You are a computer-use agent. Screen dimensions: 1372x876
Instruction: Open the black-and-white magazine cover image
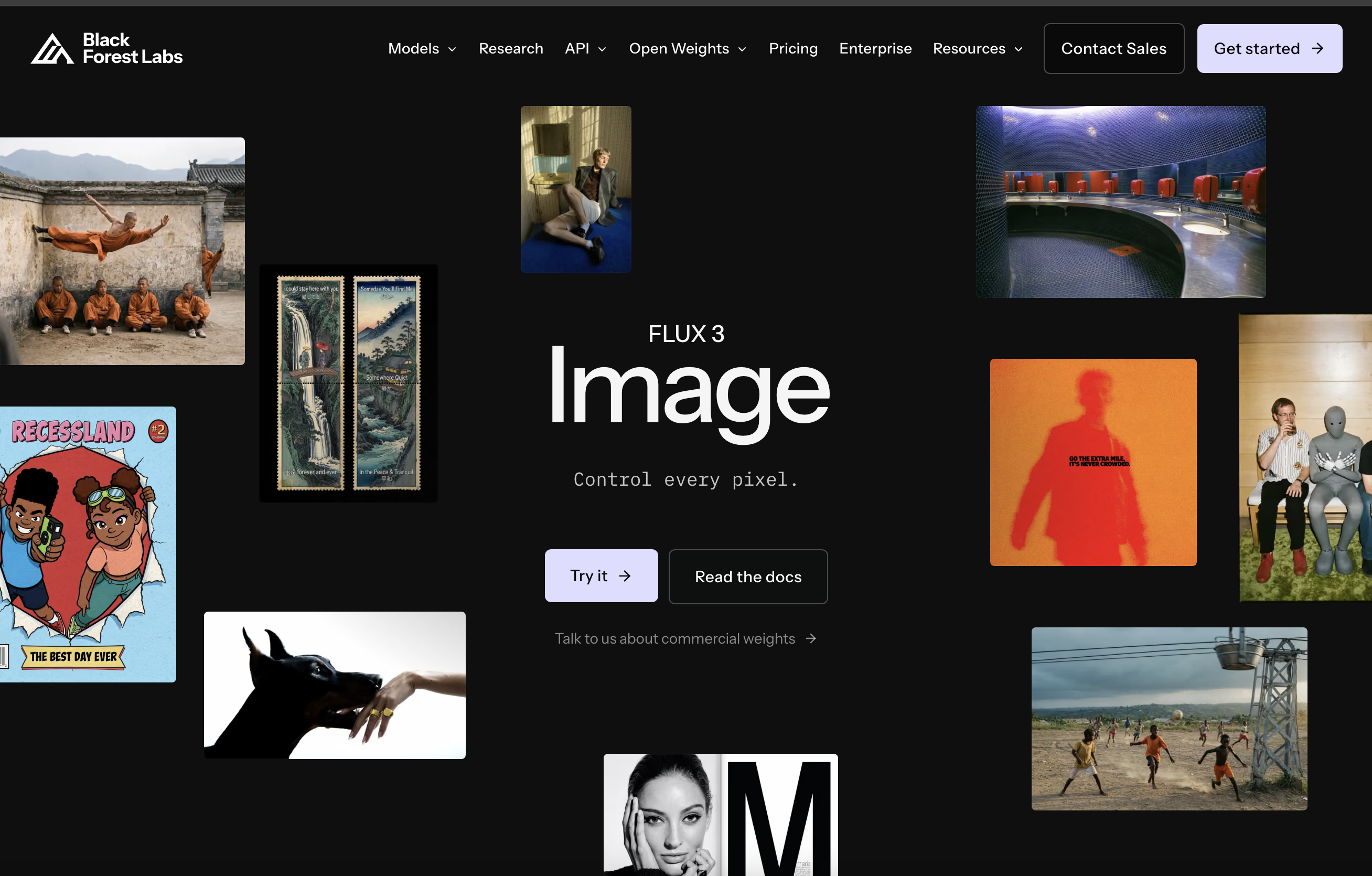click(720, 815)
